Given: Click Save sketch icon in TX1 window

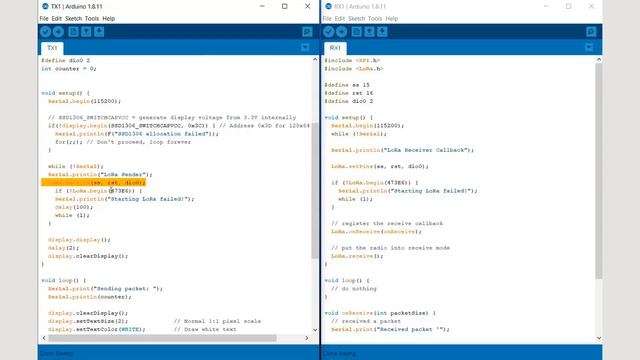Looking at the screenshot, I should click(99, 31).
